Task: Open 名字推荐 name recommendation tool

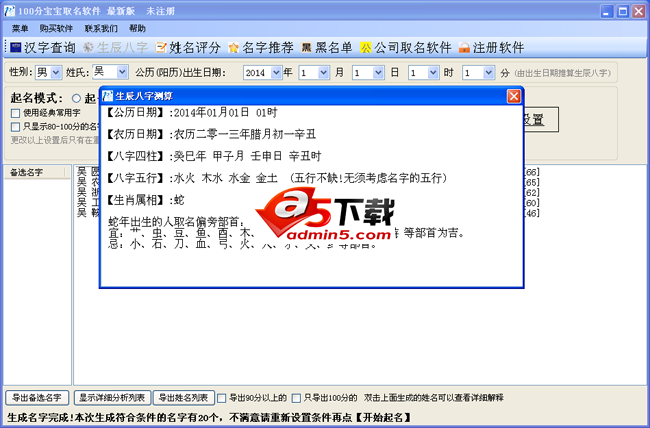Action: pos(261,47)
